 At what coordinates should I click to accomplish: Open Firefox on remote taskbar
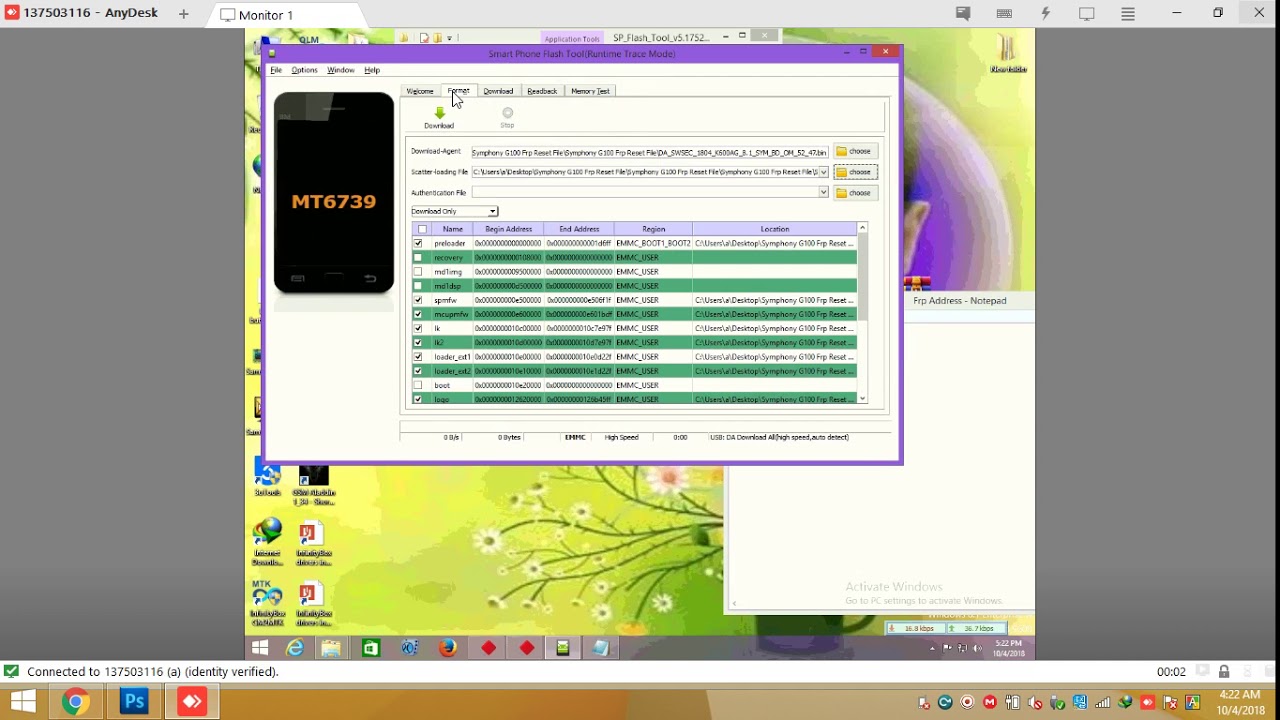[448, 648]
